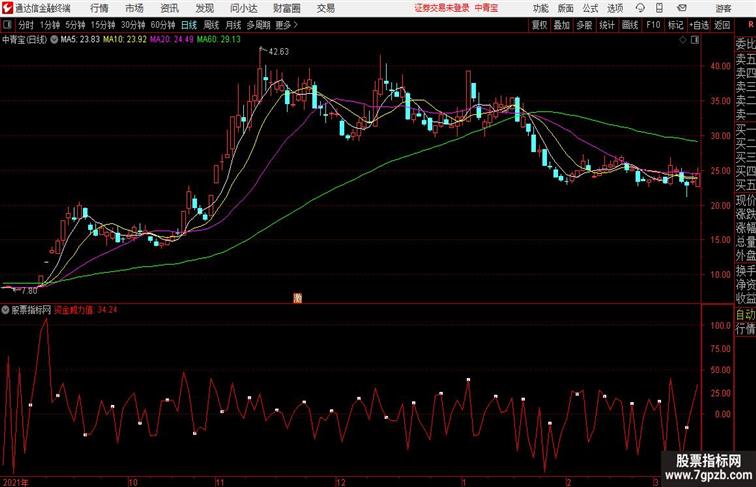
Task: Open the customer service headset icon
Action: [640, 8]
